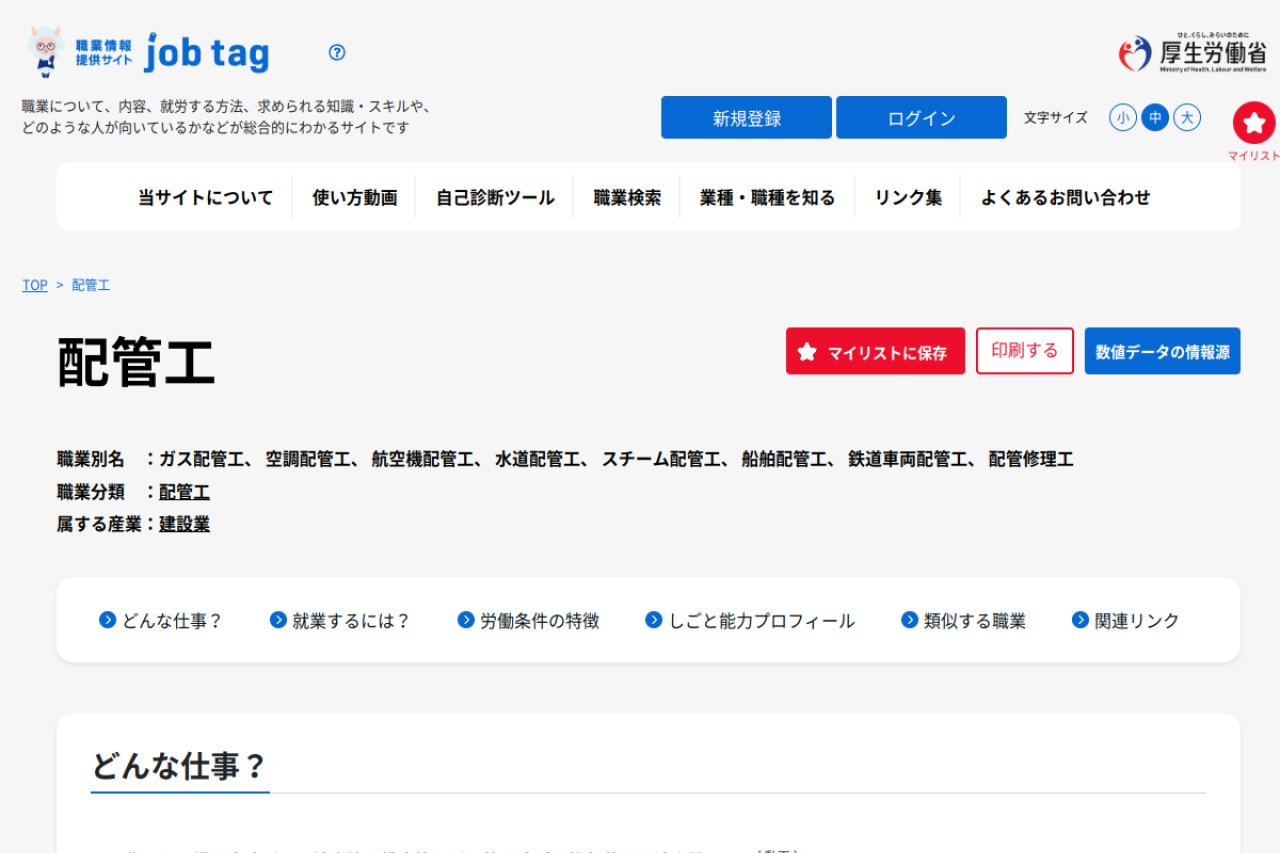Viewport: 1280px width, 853px height.
Task: Open 建設業 industry link
Action: (184, 524)
